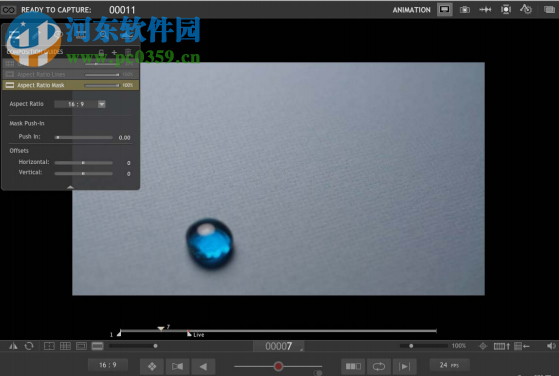Click the lock icon in Composition Guides header
559x376 pixels.
101,53
